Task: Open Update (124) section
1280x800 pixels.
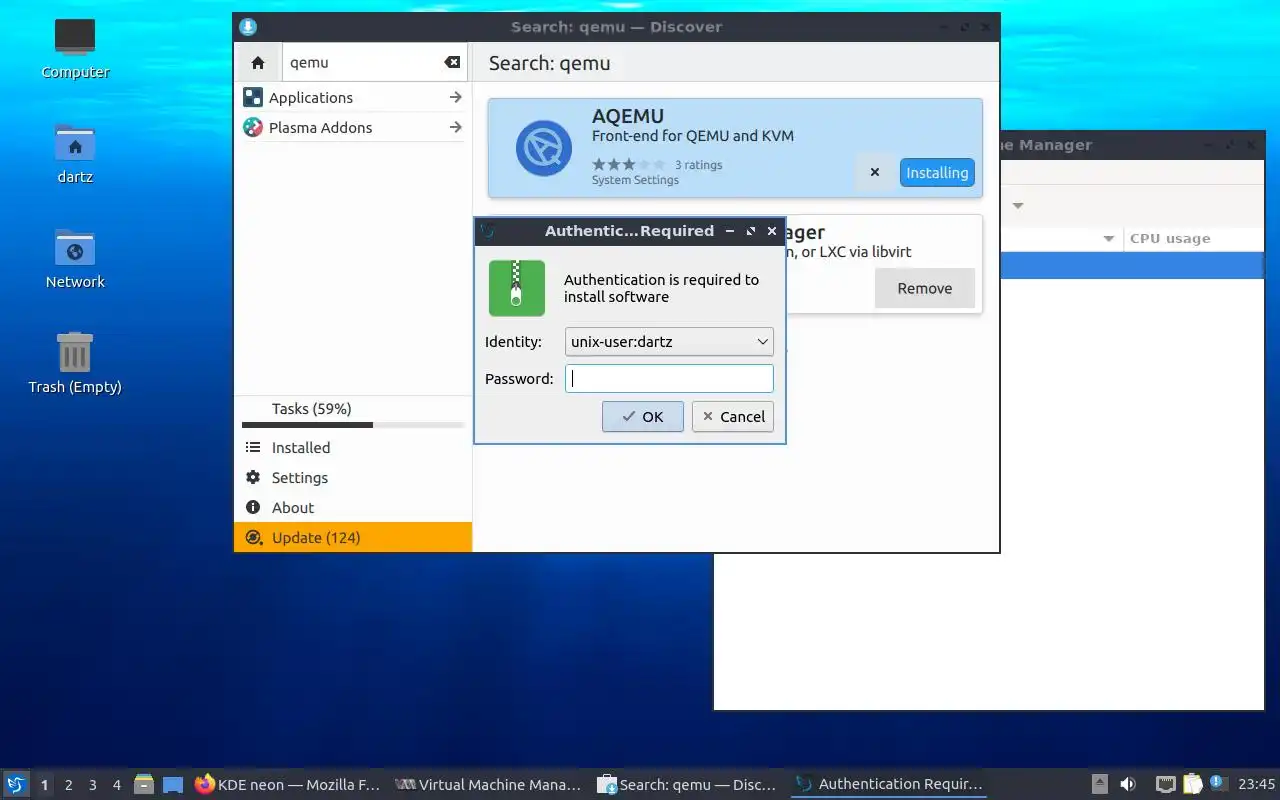Action: click(x=353, y=537)
